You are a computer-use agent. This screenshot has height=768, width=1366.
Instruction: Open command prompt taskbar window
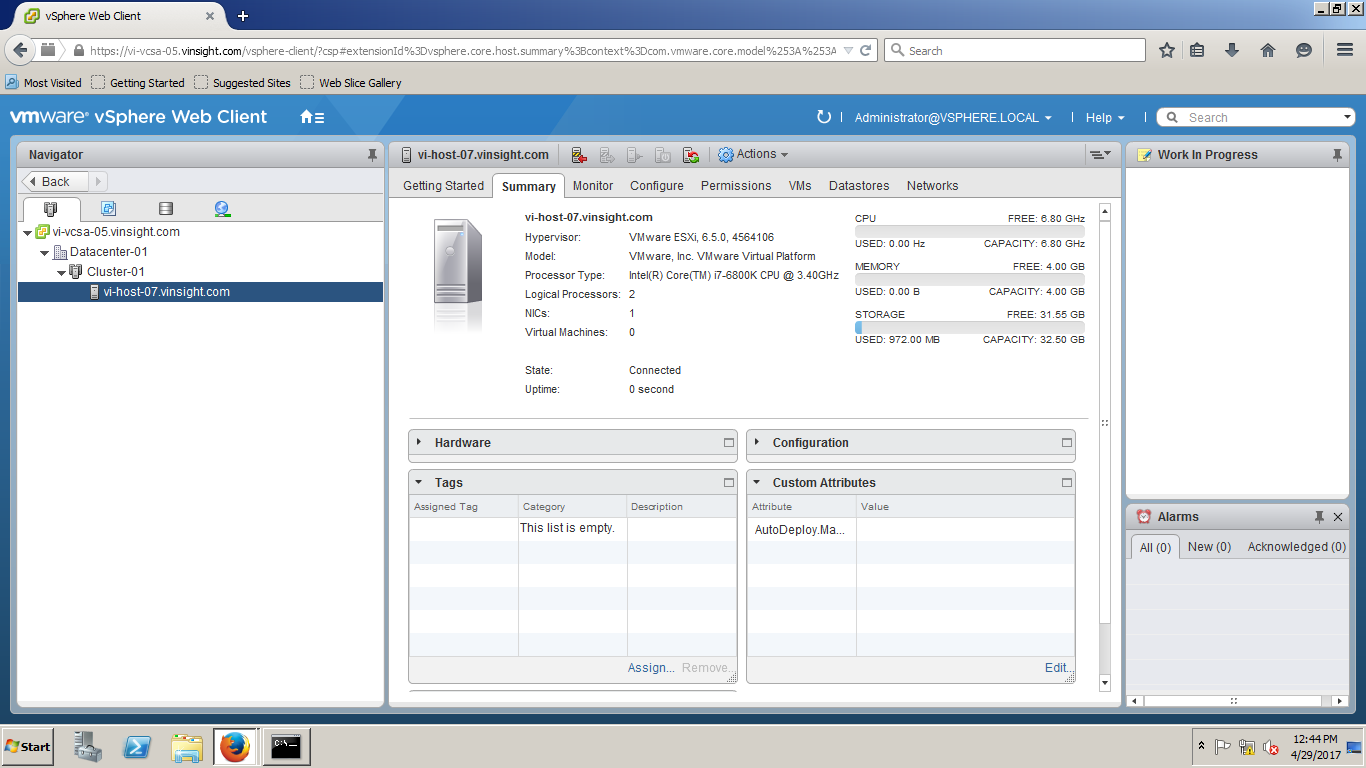(x=286, y=746)
